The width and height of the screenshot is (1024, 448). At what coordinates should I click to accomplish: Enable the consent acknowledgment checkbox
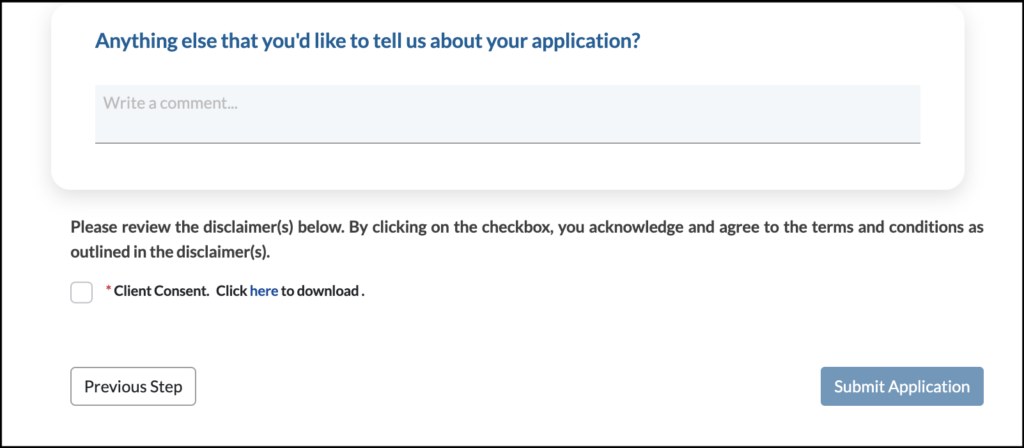[x=82, y=292]
